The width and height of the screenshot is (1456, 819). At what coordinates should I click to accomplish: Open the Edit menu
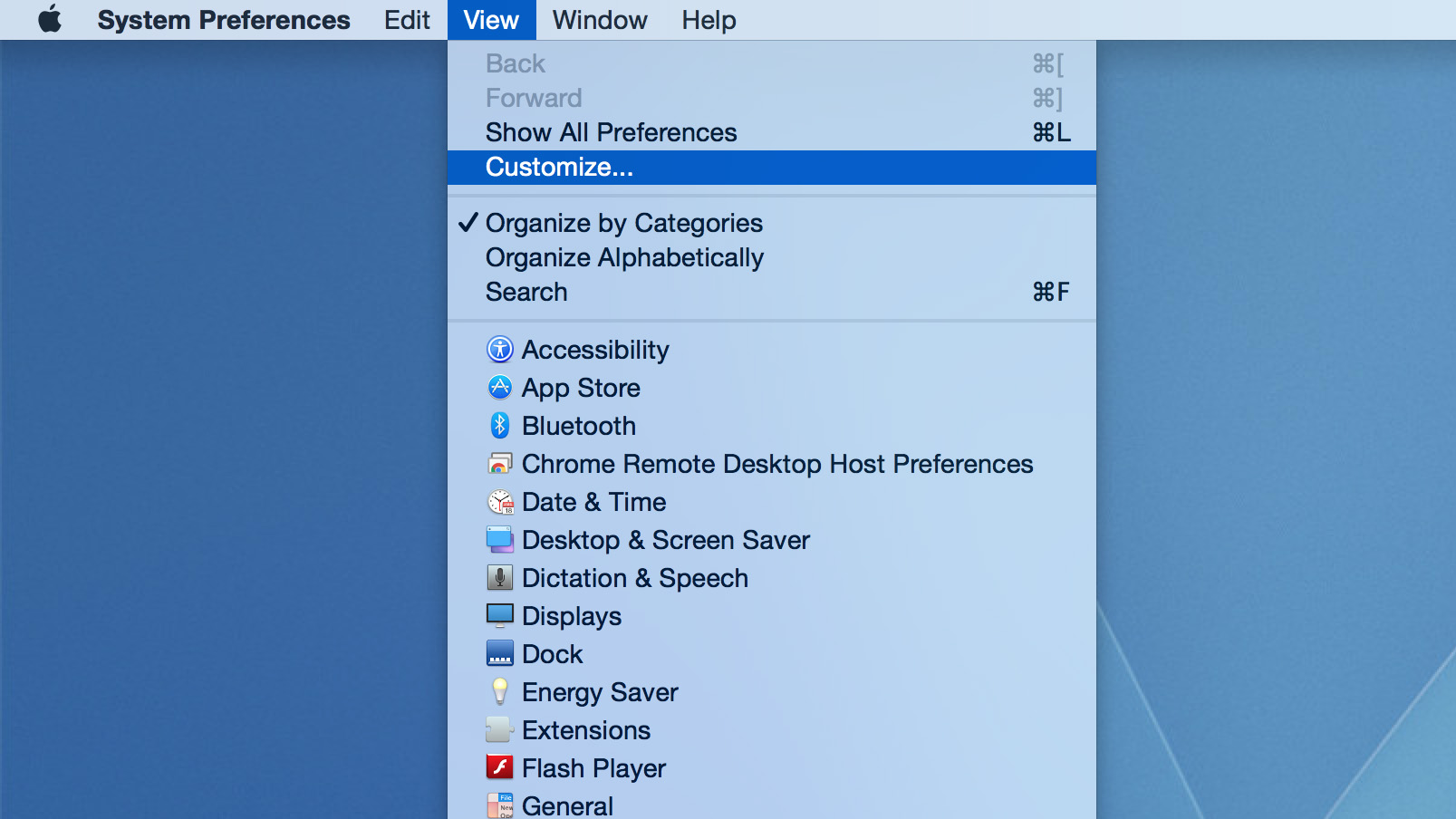pyautogui.click(x=407, y=20)
